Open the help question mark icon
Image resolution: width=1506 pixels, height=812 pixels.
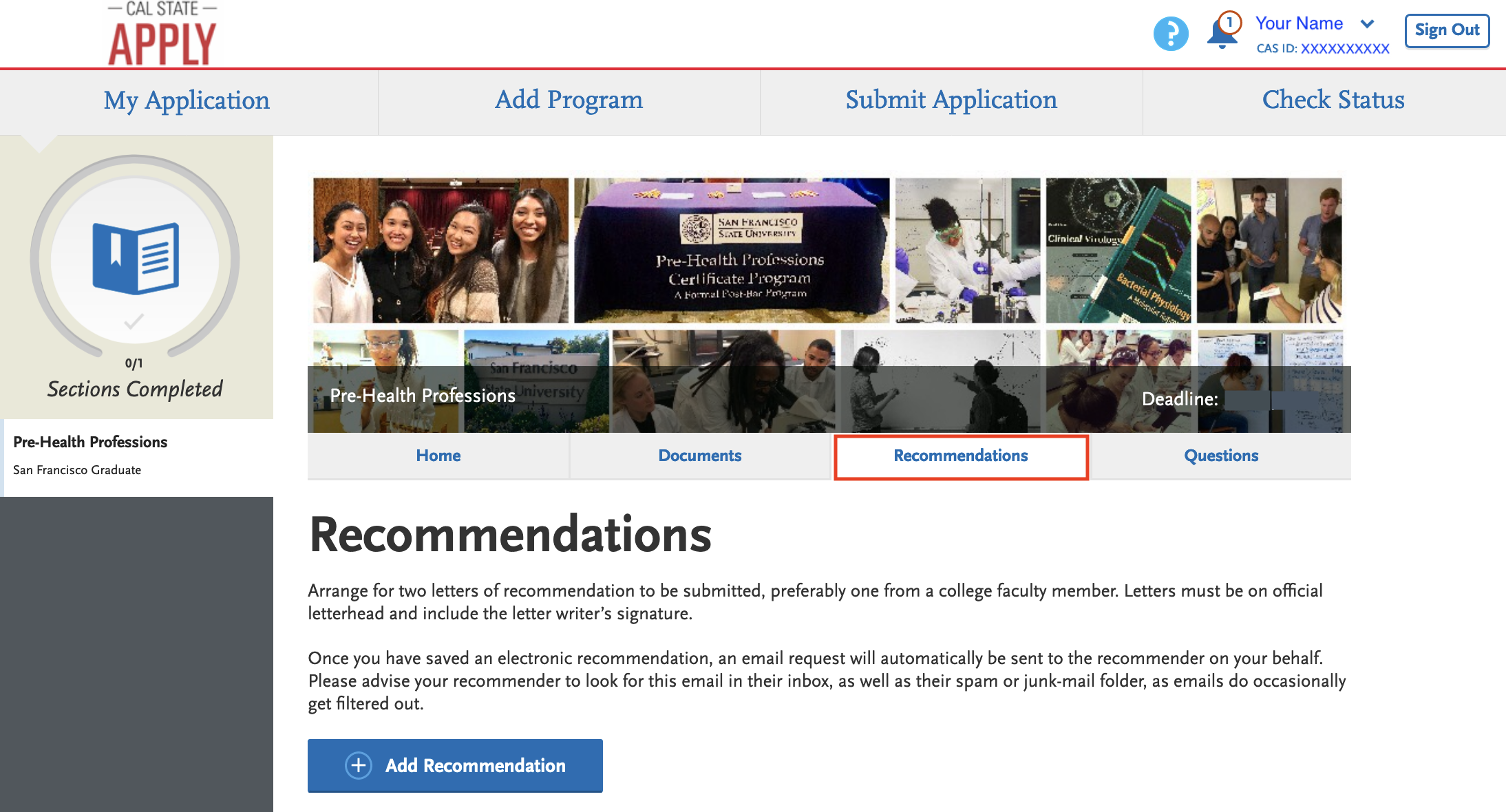click(x=1171, y=33)
